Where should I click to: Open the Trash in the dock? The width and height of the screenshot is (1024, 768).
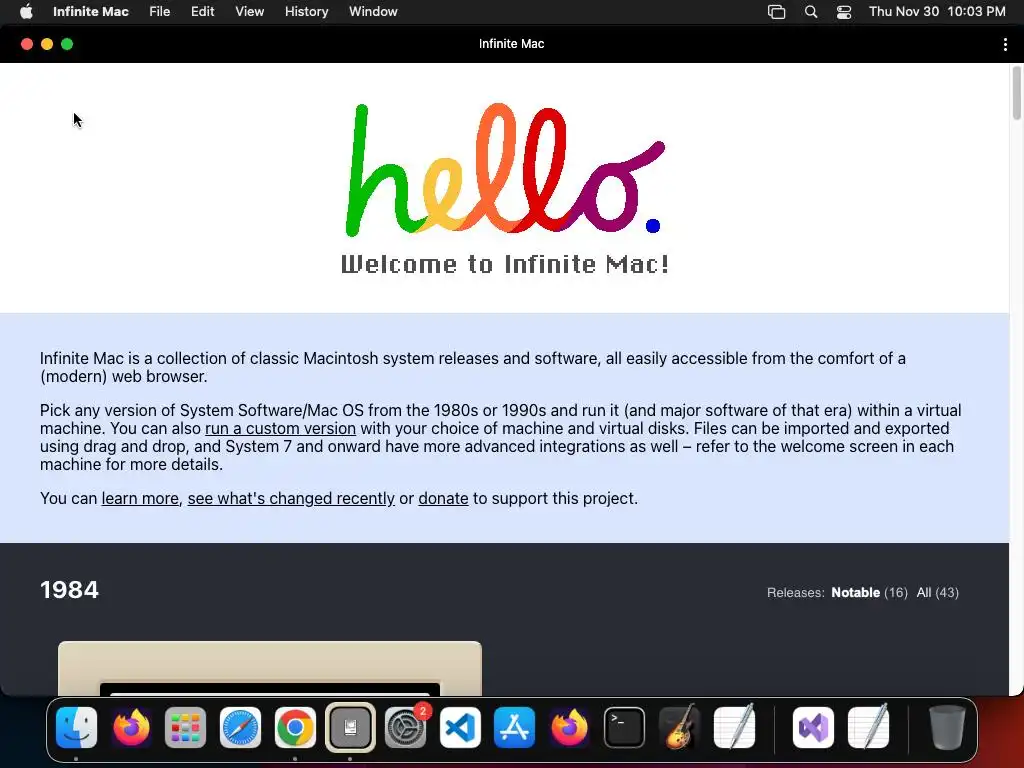click(x=947, y=727)
